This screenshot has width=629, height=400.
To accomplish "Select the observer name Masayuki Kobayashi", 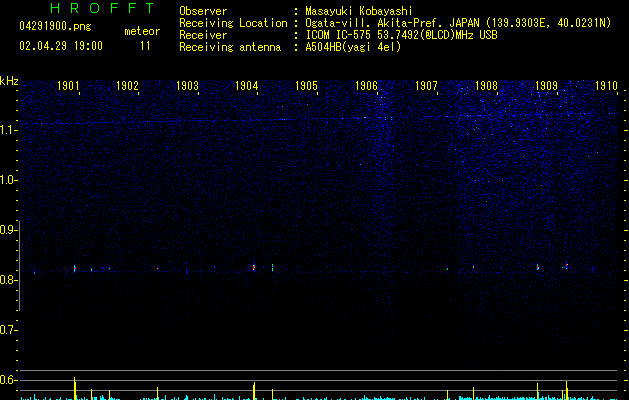I will [359, 11].
